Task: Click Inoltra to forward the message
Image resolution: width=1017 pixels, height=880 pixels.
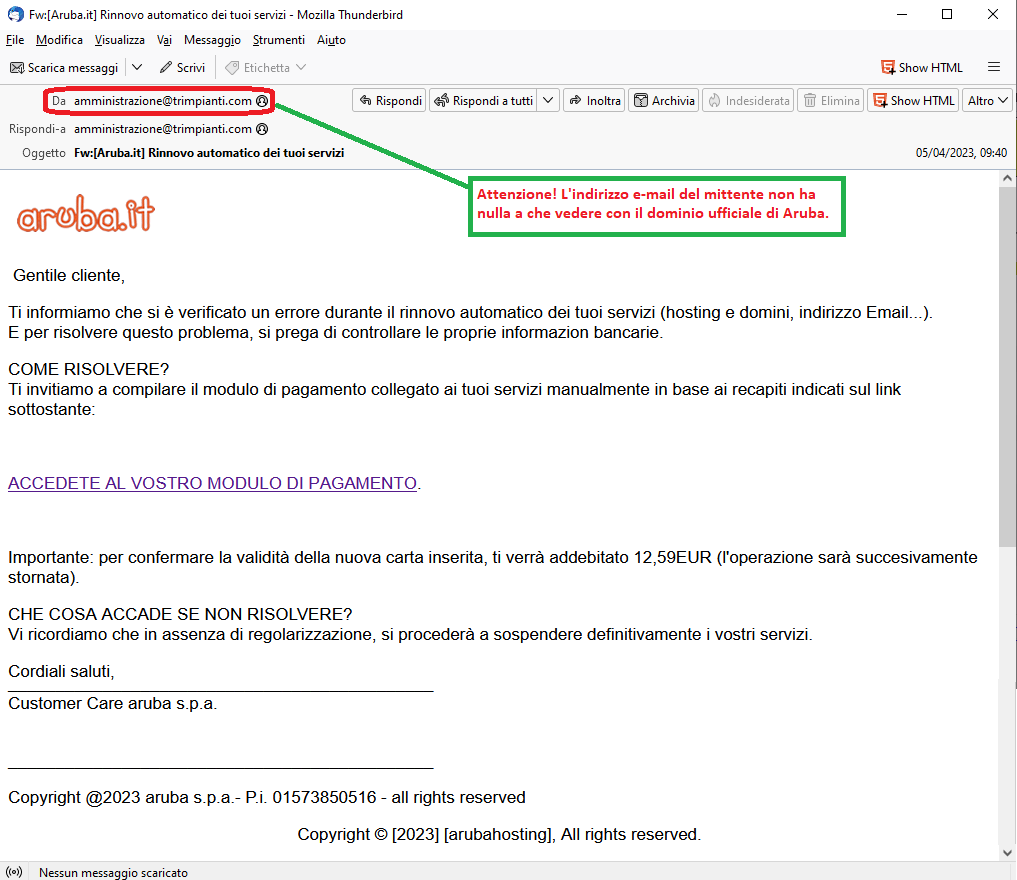Action: pos(595,101)
